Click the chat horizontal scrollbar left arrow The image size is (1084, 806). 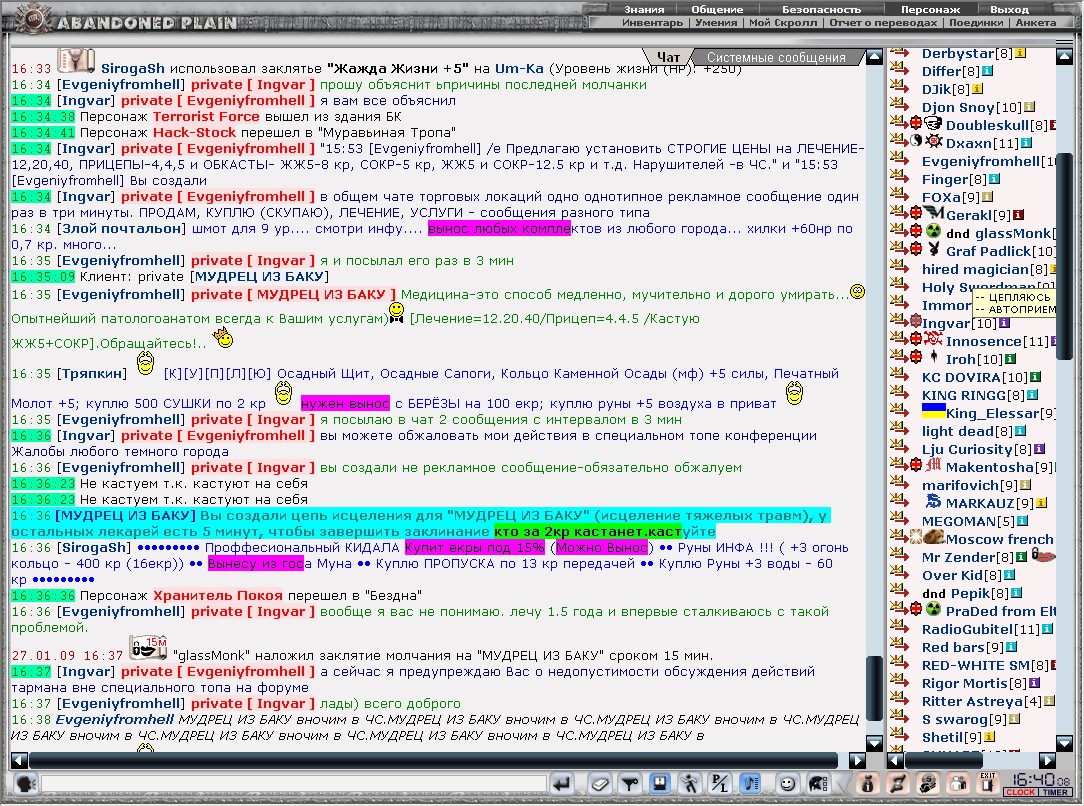click(19, 760)
